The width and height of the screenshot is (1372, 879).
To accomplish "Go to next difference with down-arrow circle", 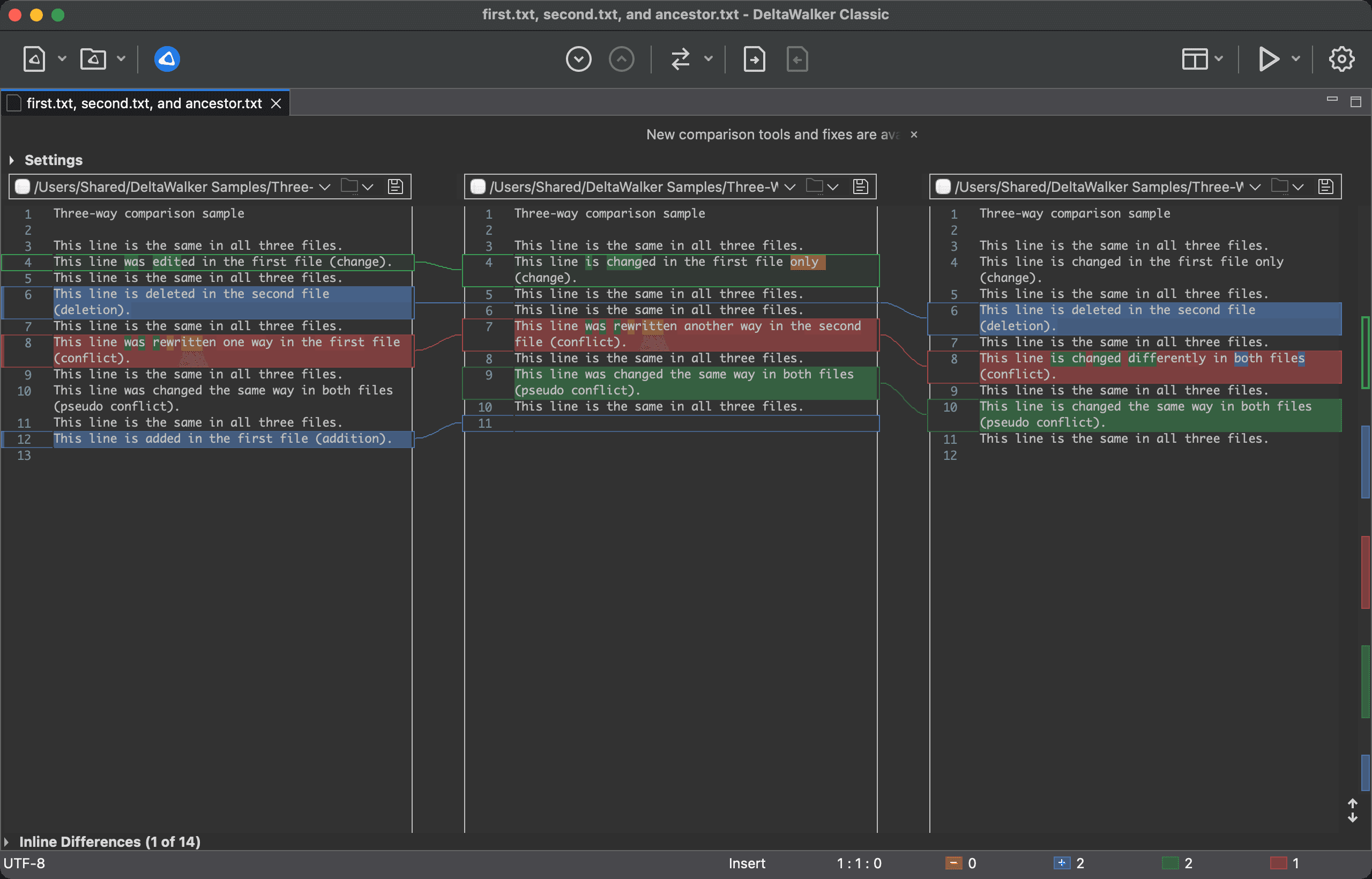I will pos(579,59).
